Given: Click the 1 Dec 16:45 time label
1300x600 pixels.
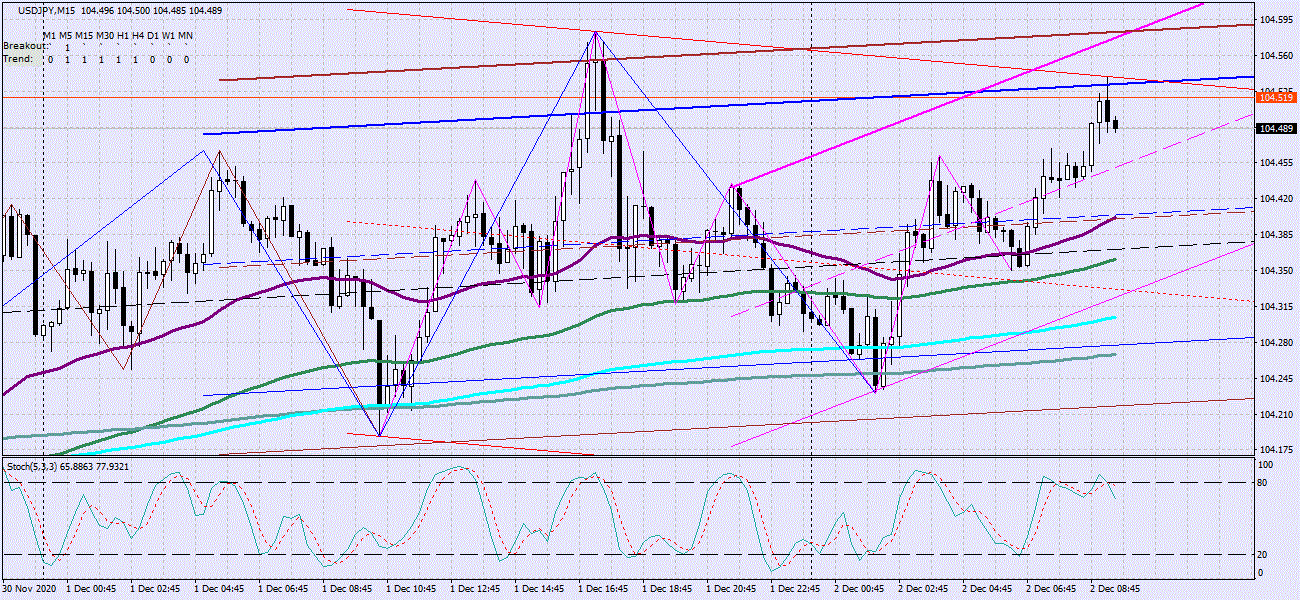Looking at the screenshot, I should point(602,589).
